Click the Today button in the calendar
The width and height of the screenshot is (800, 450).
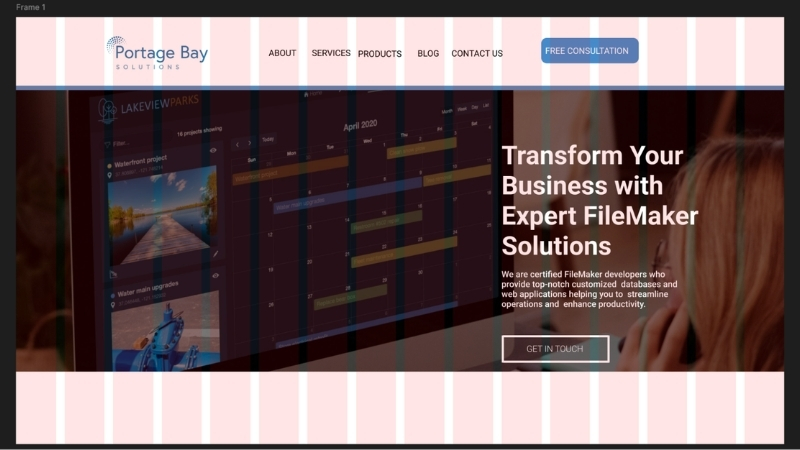[268, 140]
